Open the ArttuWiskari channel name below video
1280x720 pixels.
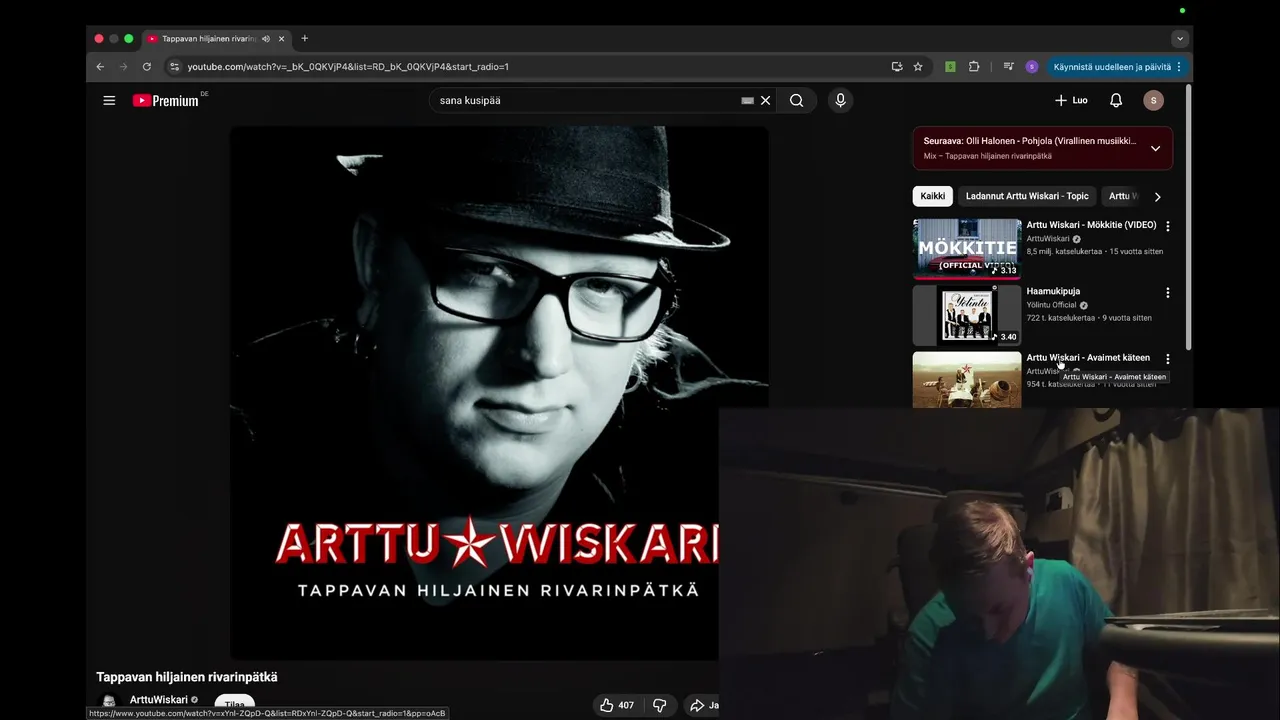click(158, 700)
